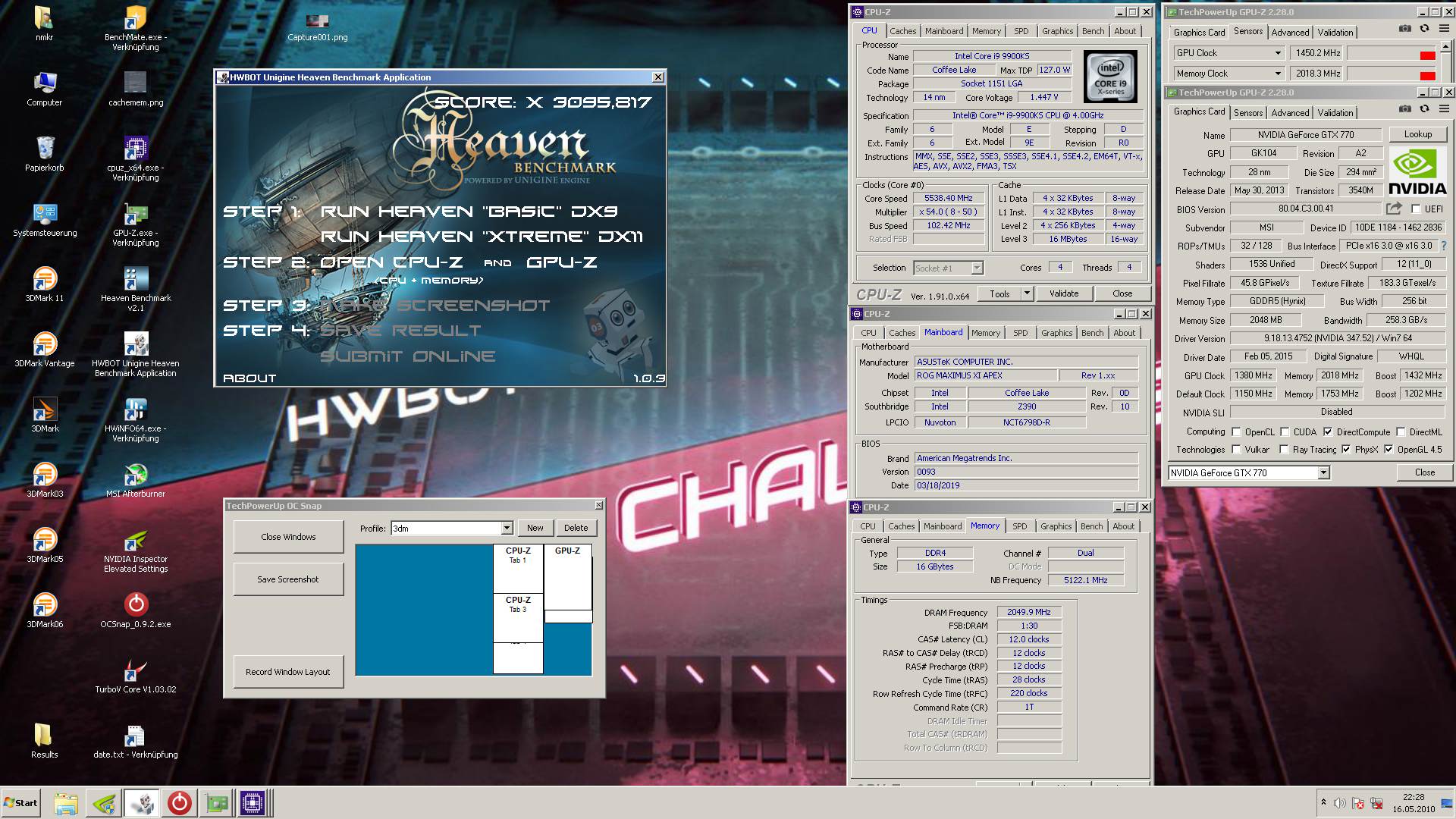Image resolution: width=1456 pixels, height=819 pixels.
Task: Click Save Screenshot in OC Snap
Action: coord(288,579)
